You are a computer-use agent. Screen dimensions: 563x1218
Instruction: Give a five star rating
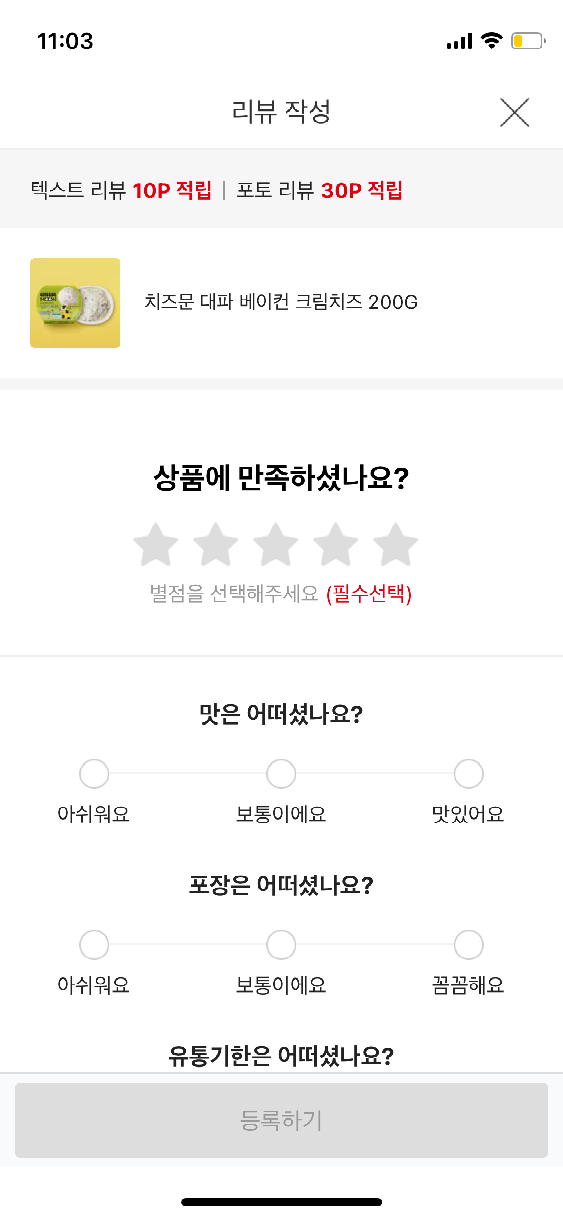pyautogui.click(x=395, y=545)
